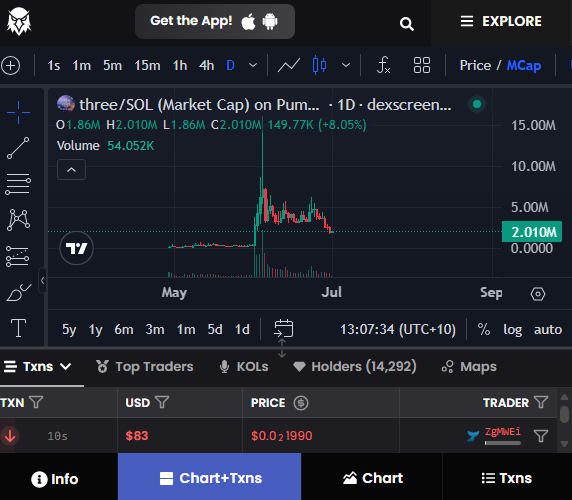The height and width of the screenshot is (500, 572).
Task: Collapse the drawing toolbar with the side arrow
Action: tap(42, 280)
